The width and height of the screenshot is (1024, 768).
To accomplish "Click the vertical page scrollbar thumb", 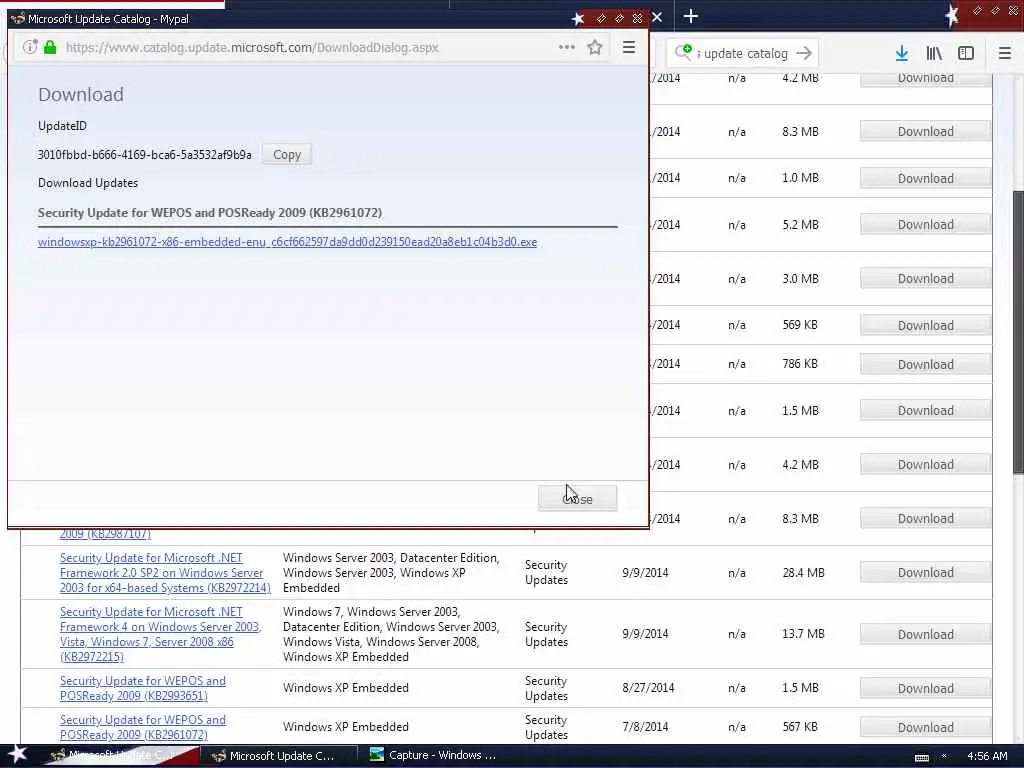I will click(x=1017, y=332).
